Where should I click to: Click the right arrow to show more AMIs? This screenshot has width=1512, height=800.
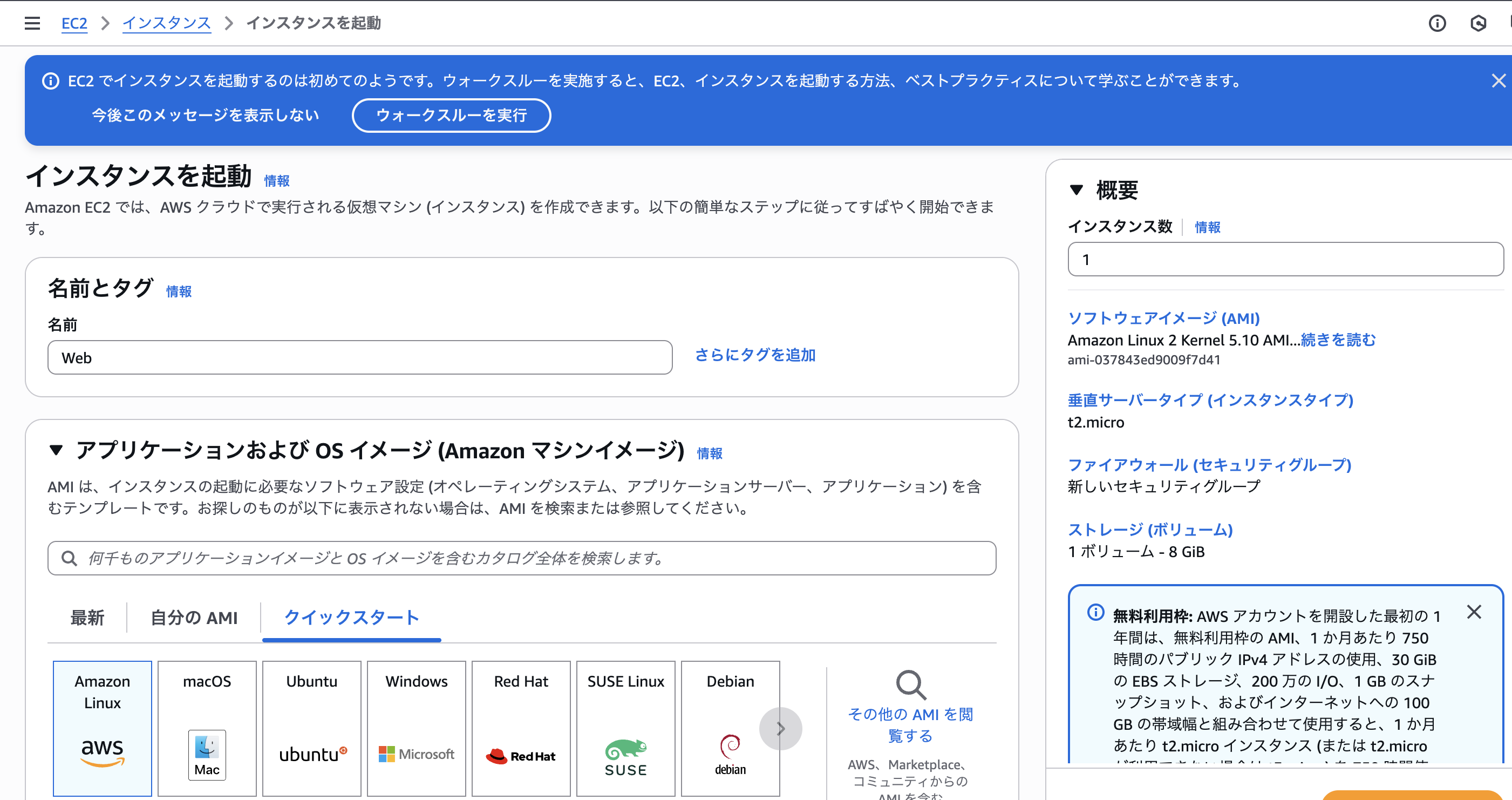[x=781, y=728]
